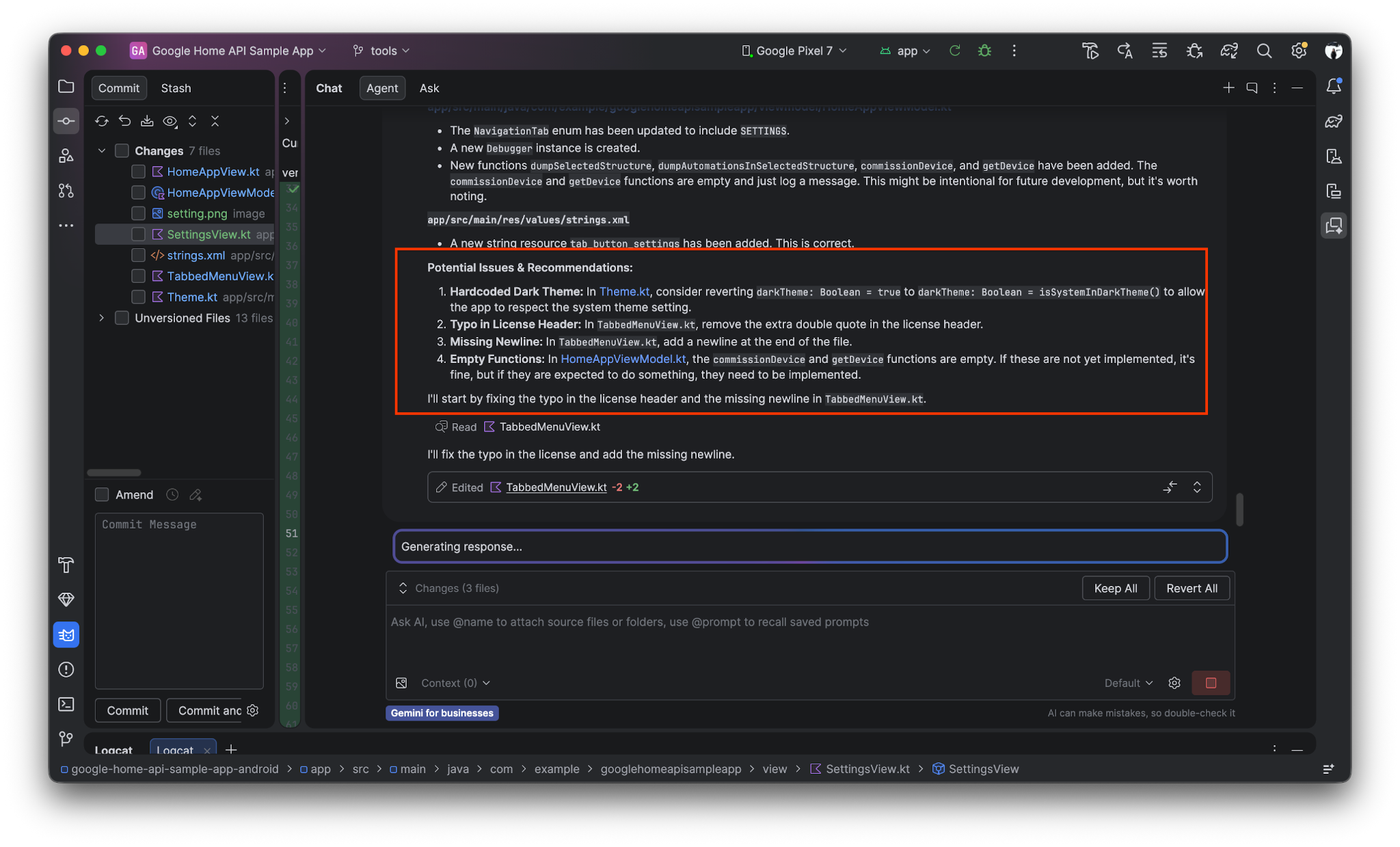The height and width of the screenshot is (847, 1400).
Task: Open the Notifications bell
Action: tap(1334, 87)
